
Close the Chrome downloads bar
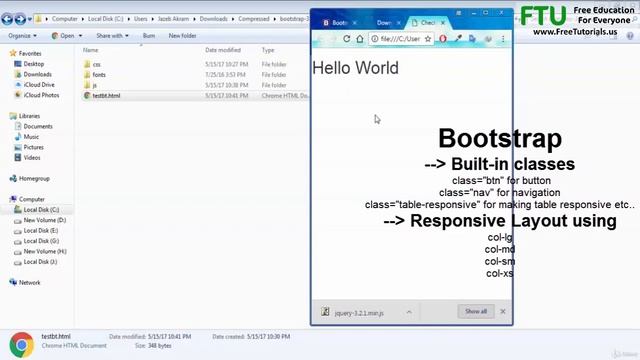click(x=503, y=311)
